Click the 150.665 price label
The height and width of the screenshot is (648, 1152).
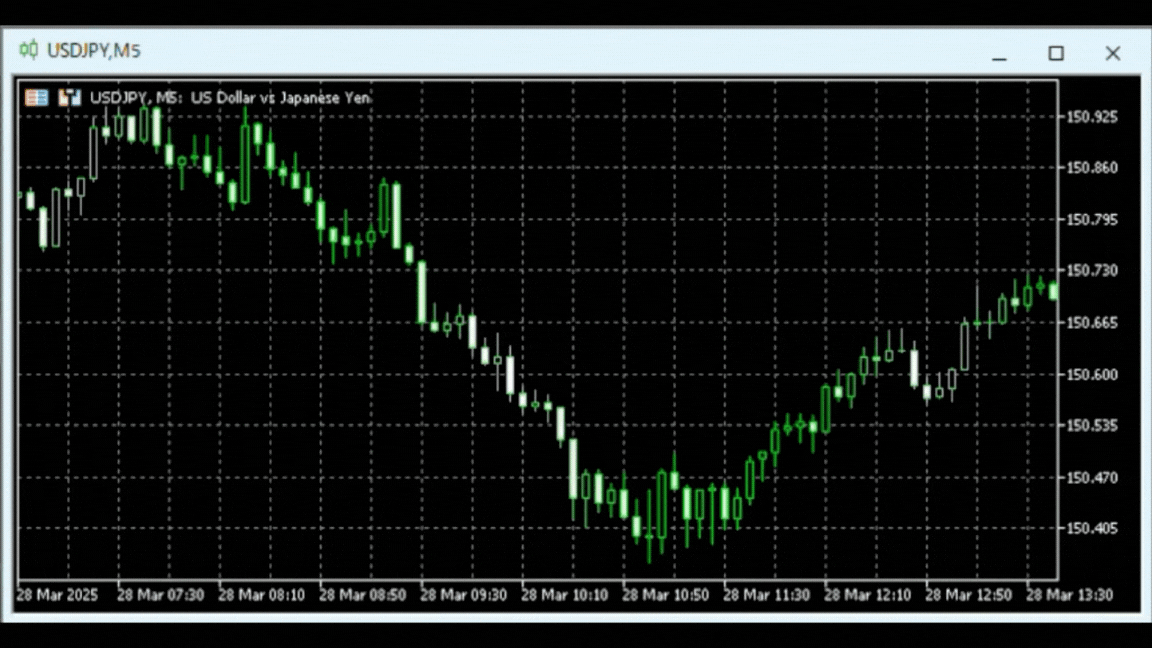click(x=1092, y=323)
